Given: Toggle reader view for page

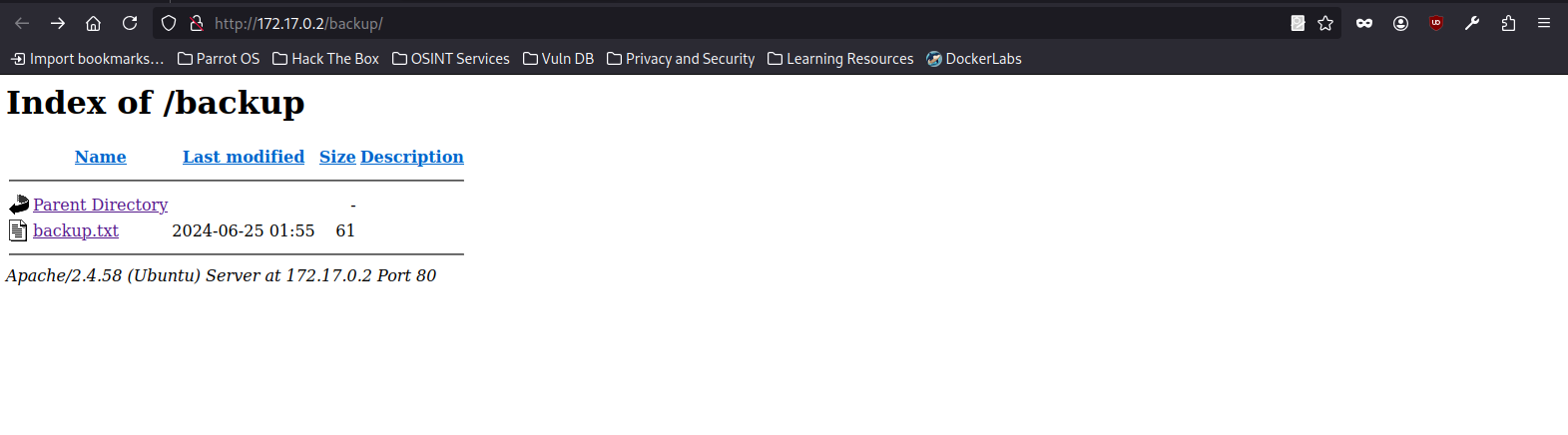Looking at the screenshot, I should point(1298,23).
